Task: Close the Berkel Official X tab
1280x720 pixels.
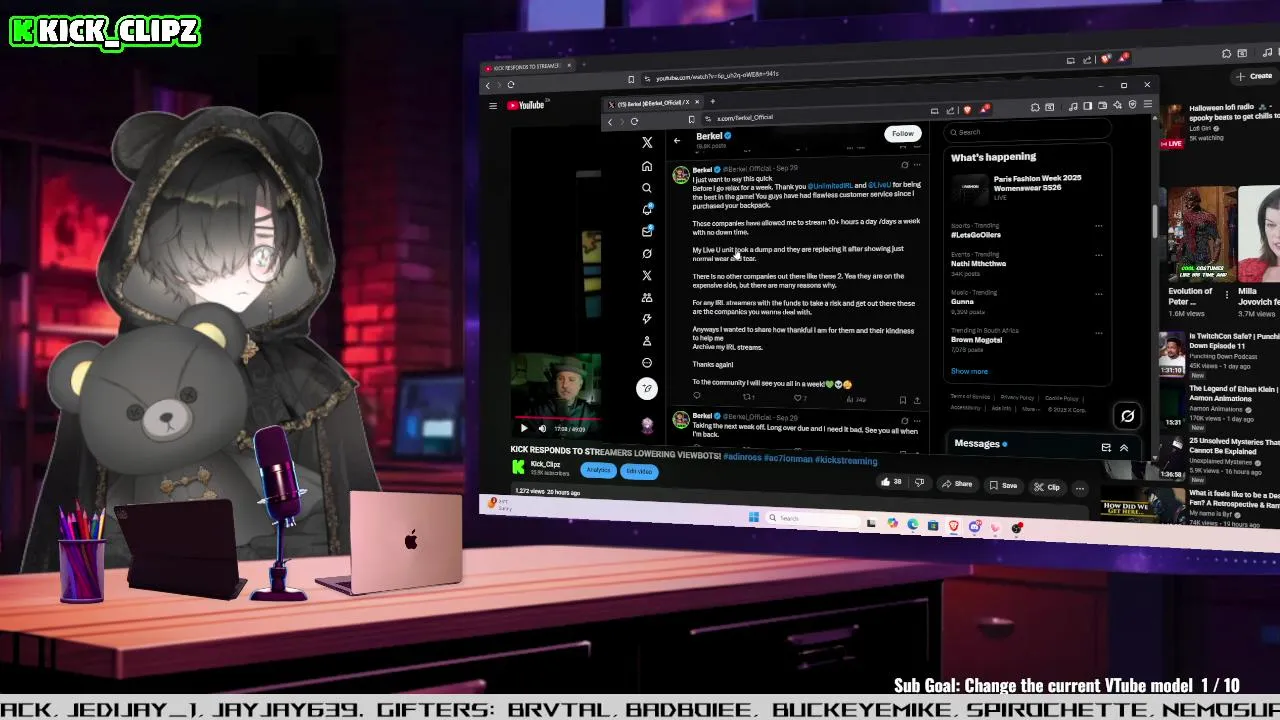Action: pos(699,102)
